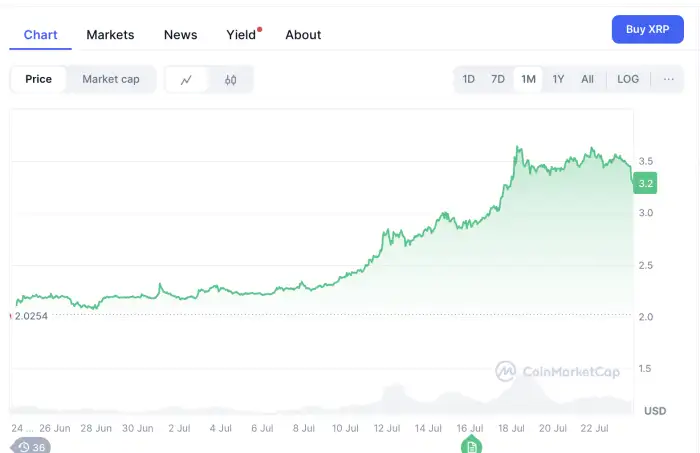Open the Markets tab
The image size is (700, 453).
(x=110, y=34)
